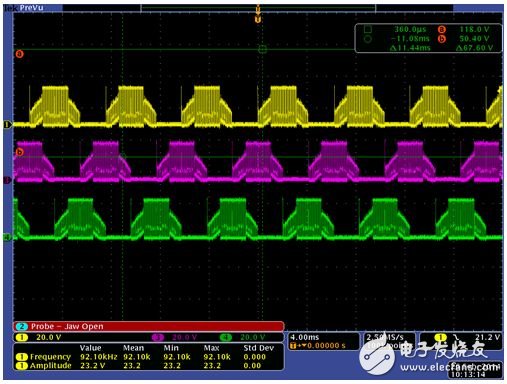Click the sample rate readout box

pyautogui.click(x=389, y=341)
